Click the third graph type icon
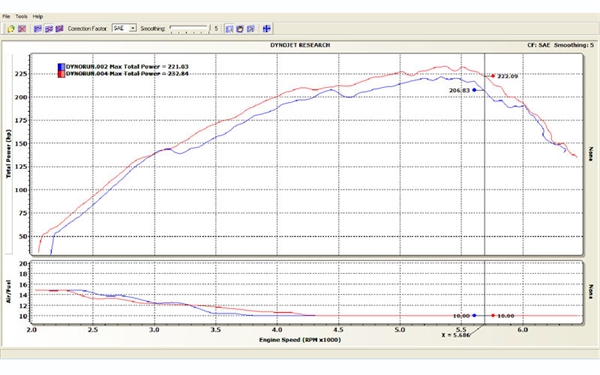 pos(59,29)
